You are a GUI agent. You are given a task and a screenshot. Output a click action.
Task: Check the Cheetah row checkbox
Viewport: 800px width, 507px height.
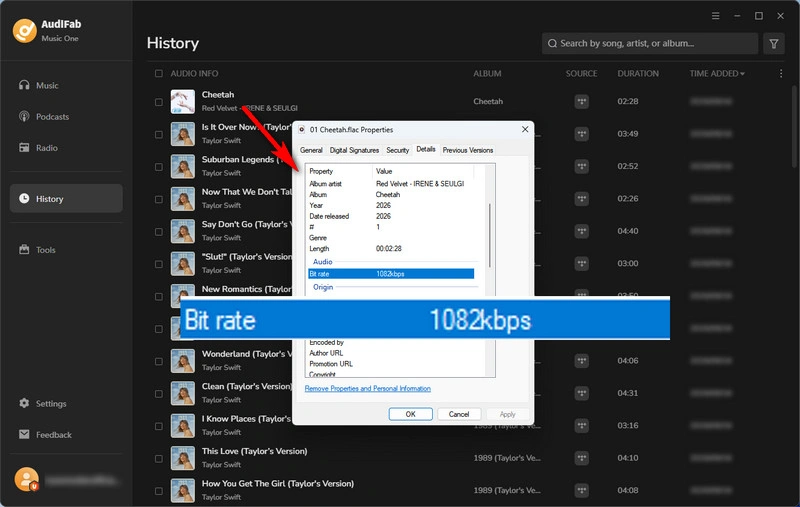click(x=159, y=102)
